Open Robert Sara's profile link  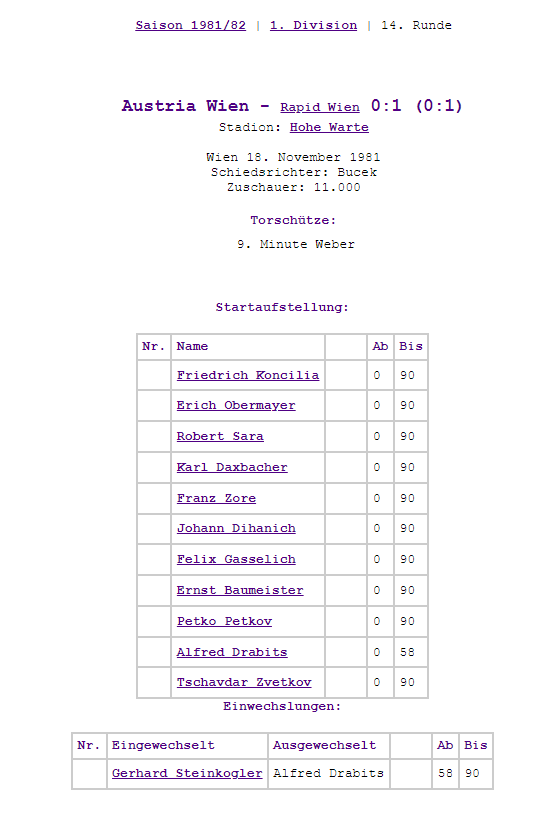point(220,436)
